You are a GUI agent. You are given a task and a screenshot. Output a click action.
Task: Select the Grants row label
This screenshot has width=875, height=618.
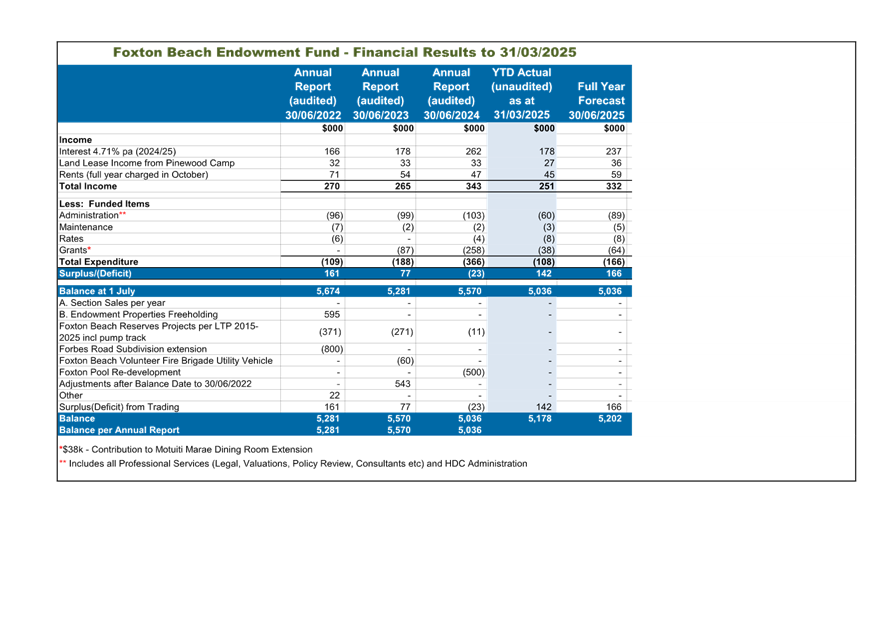tap(75, 250)
